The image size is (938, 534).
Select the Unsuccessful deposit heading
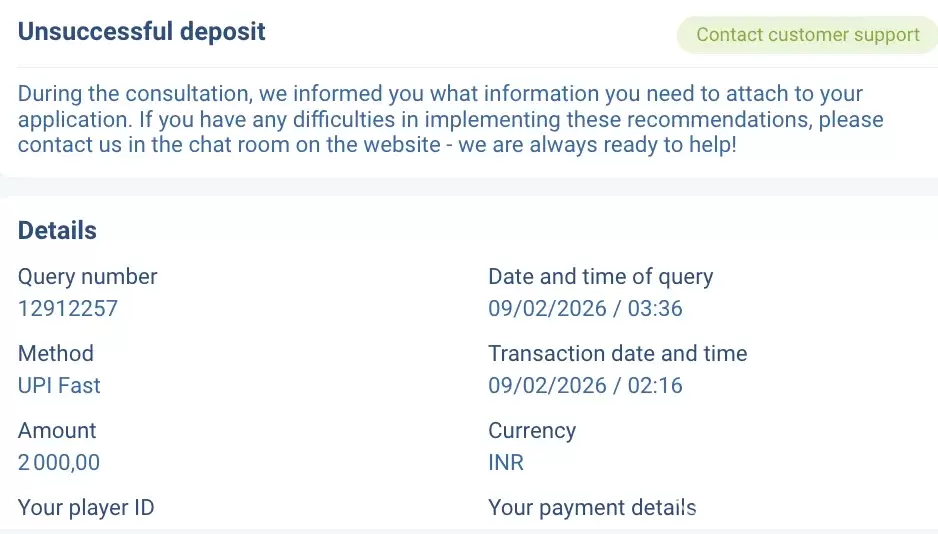click(x=142, y=31)
